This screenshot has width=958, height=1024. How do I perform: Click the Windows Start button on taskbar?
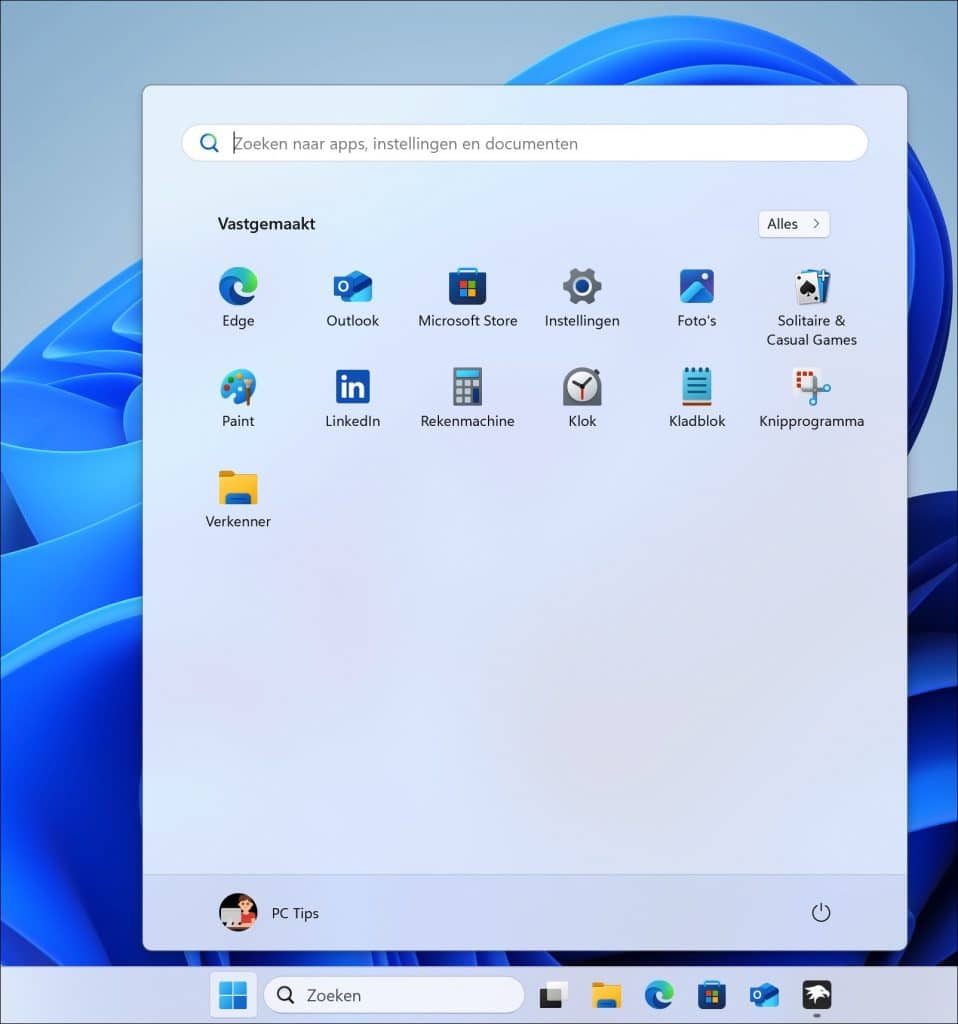point(233,995)
